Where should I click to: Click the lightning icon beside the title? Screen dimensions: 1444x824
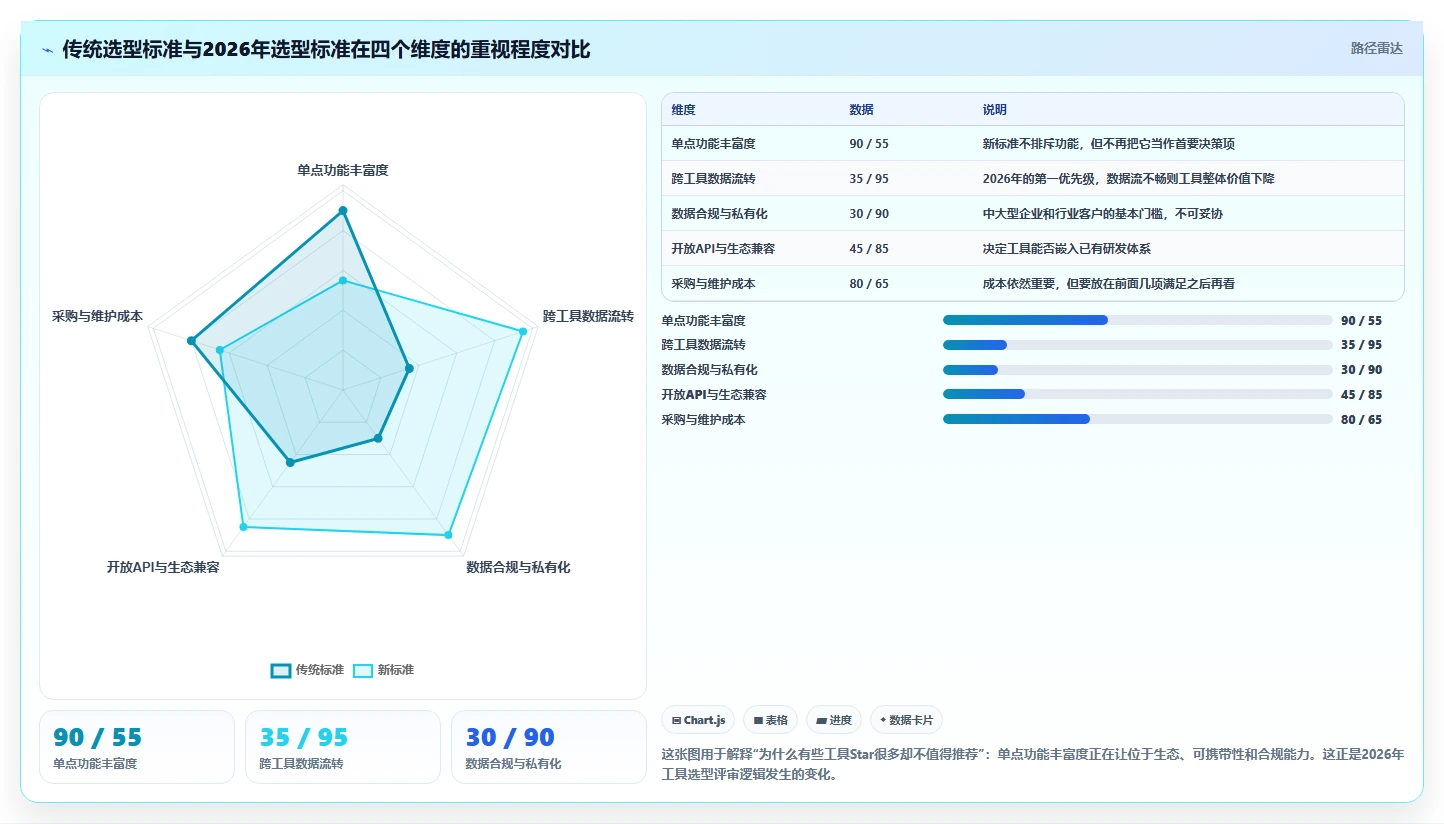(x=47, y=50)
